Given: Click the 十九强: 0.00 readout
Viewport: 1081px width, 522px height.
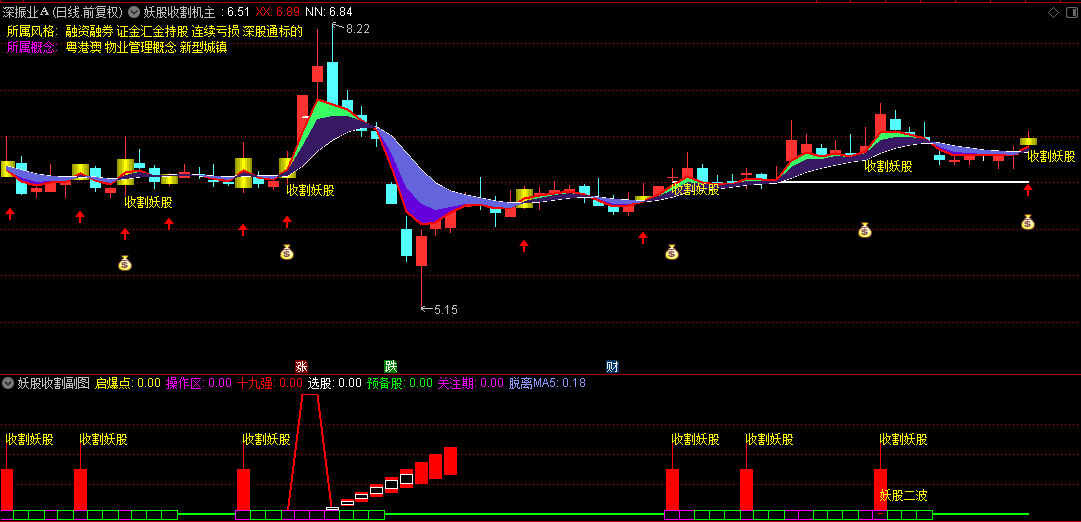Looking at the screenshot, I should pos(270,383).
